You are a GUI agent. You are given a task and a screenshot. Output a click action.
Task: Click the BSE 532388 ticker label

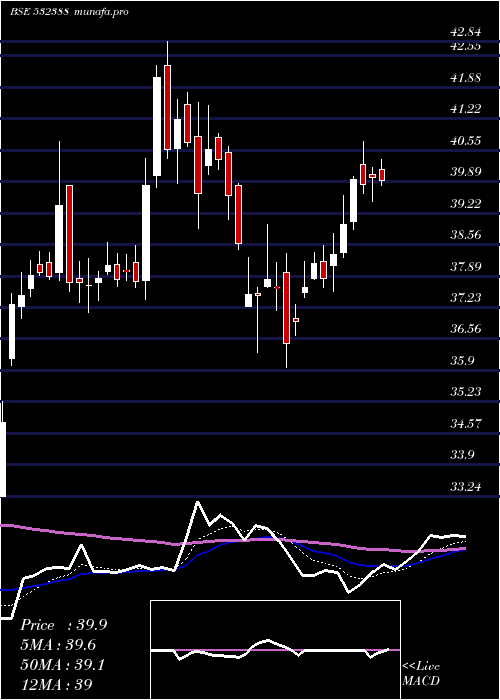tap(39, 12)
